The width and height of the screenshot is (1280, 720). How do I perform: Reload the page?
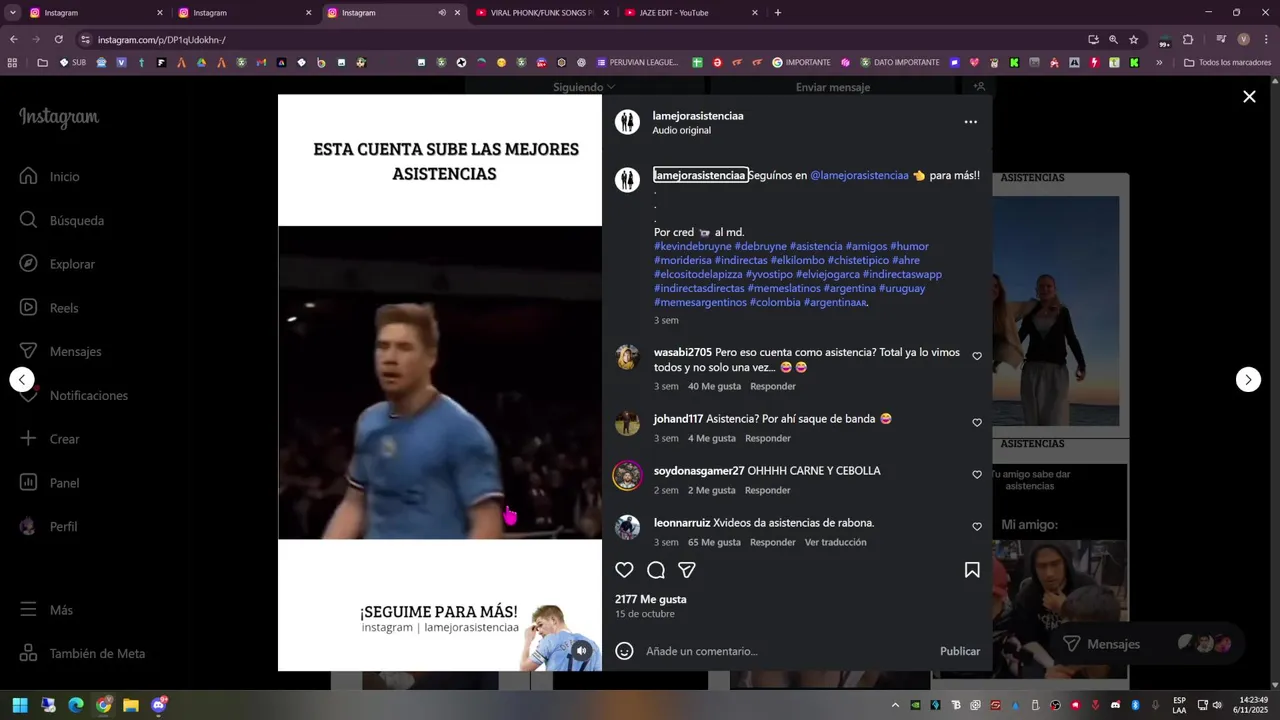(x=59, y=39)
